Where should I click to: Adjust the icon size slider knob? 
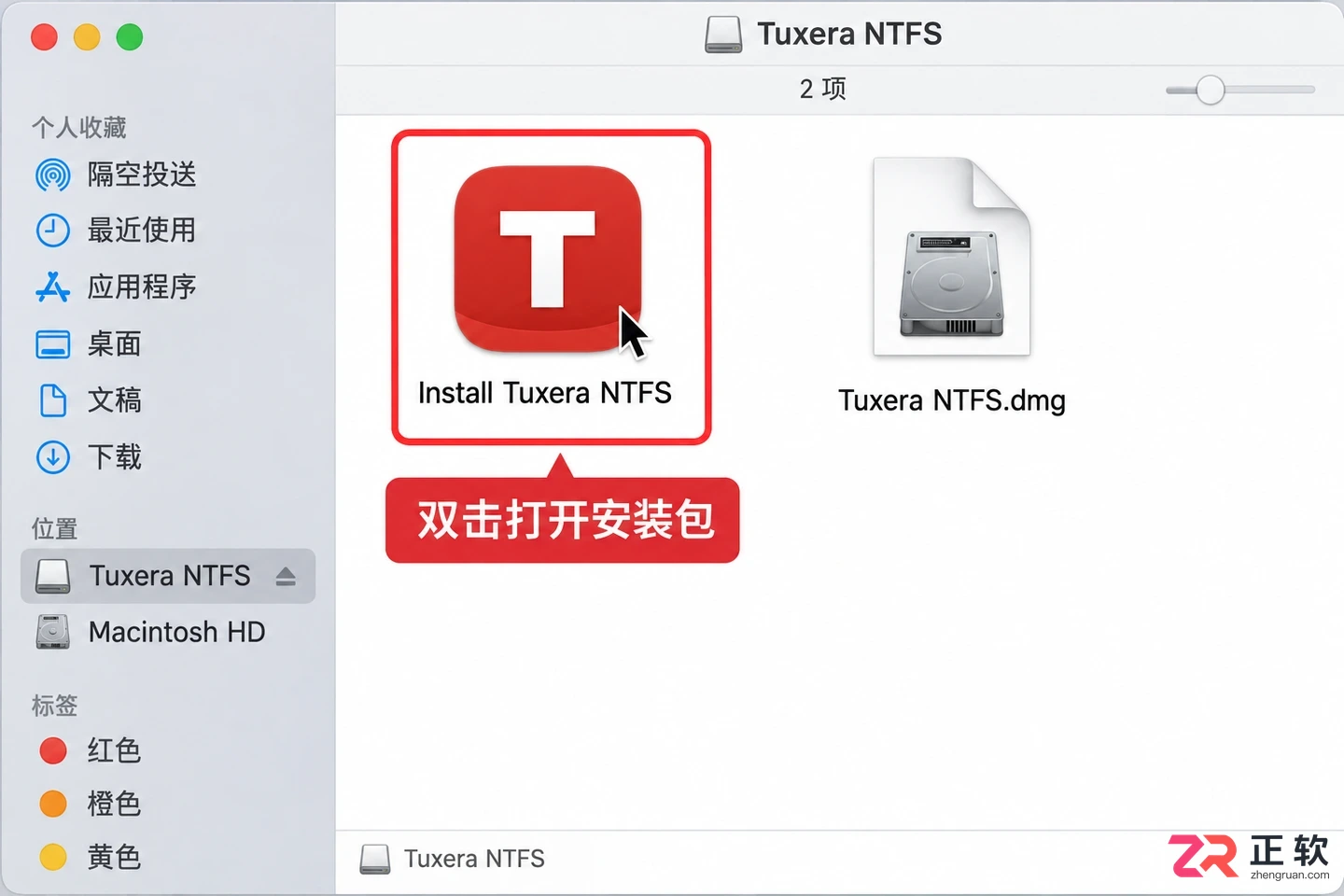1211,90
